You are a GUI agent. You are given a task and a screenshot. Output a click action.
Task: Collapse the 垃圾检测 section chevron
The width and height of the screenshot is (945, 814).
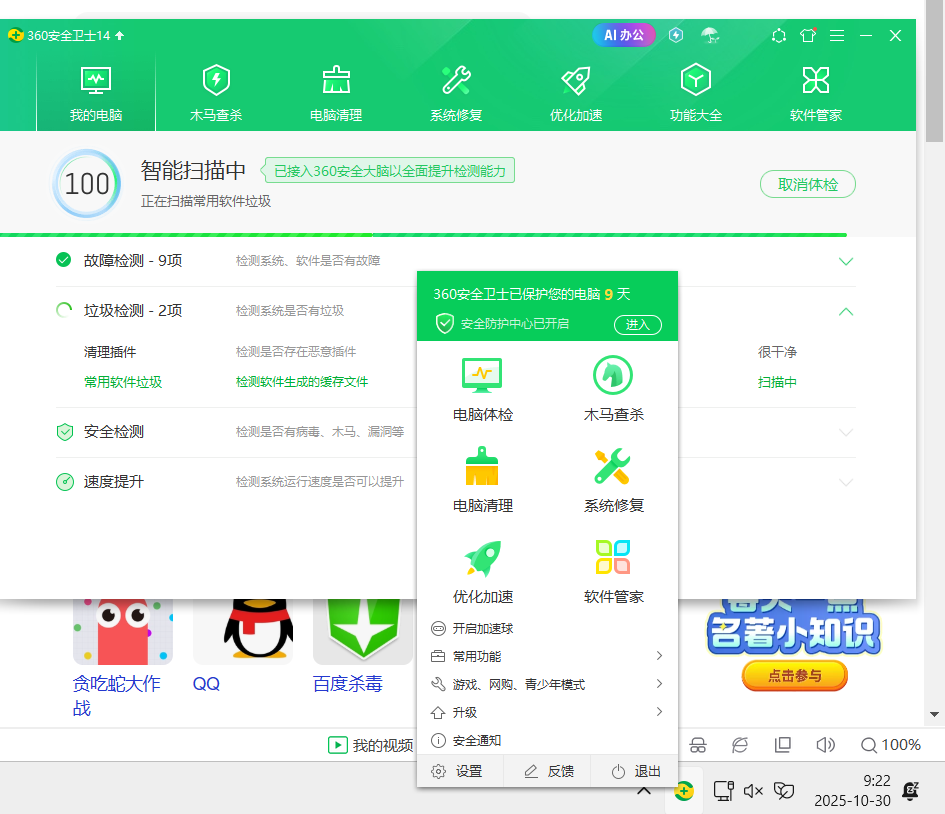tap(846, 311)
